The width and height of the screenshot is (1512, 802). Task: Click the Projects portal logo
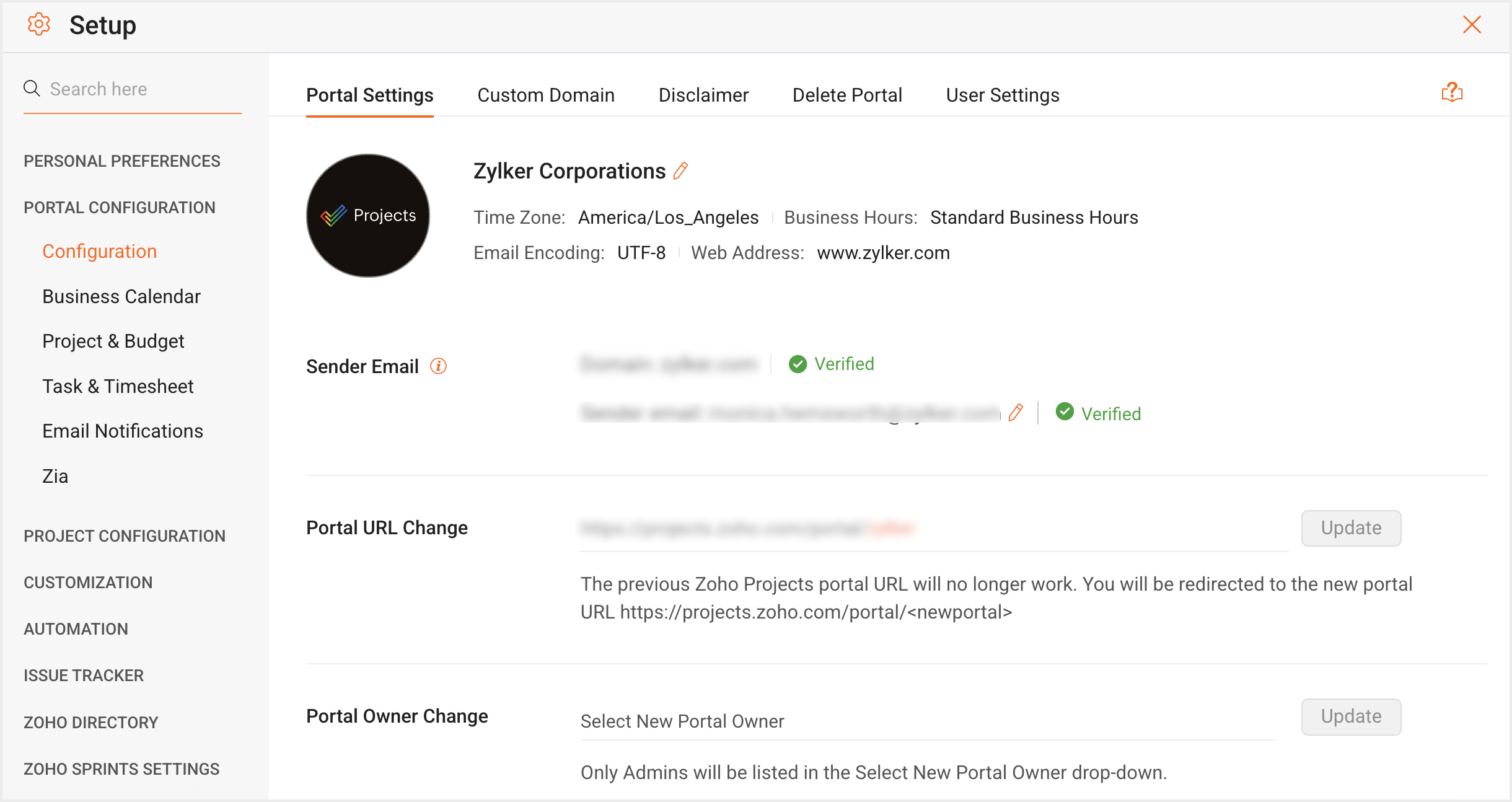(x=368, y=215)
